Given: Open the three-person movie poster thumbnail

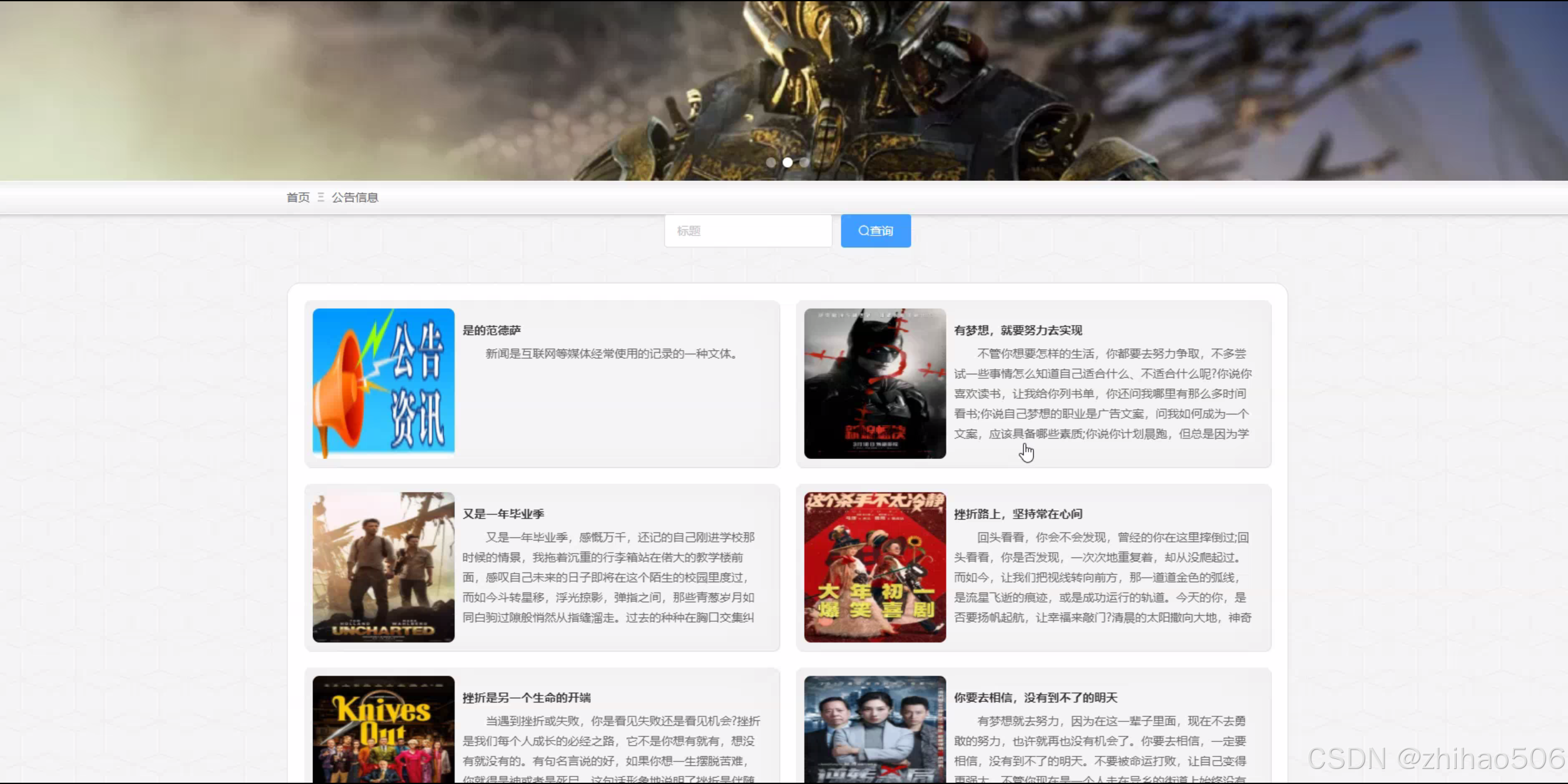Looking at the screenshot, I should [874, 730].
